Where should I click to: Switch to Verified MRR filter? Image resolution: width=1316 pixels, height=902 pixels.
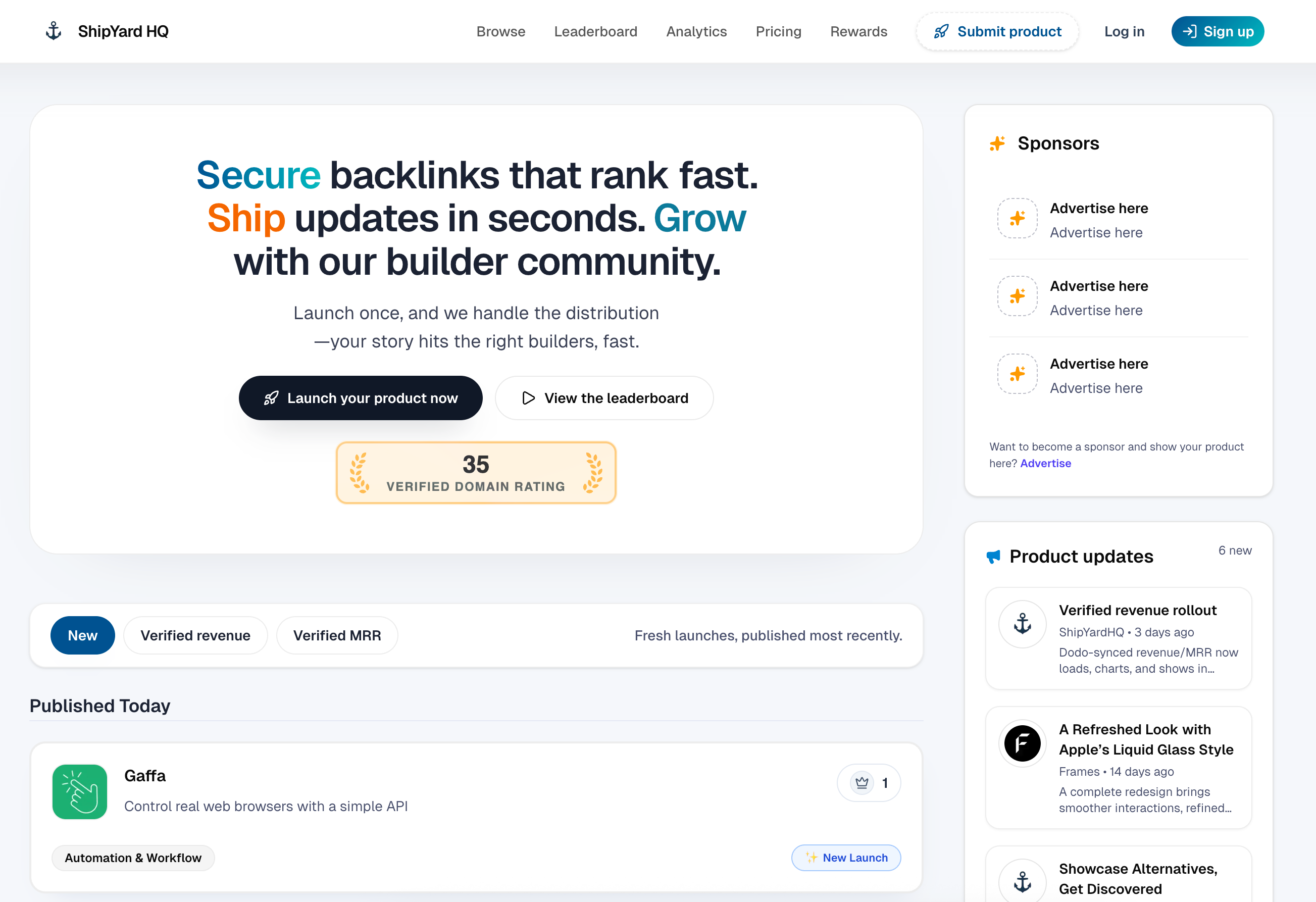coord(337,635)
